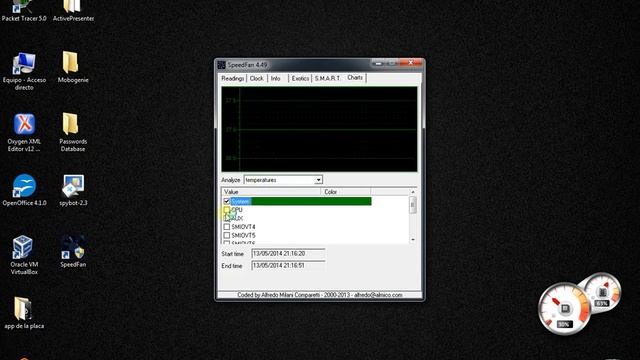Open the app de la placa folder
Viewport: 640px width, 360px height.
click(24, 313)
